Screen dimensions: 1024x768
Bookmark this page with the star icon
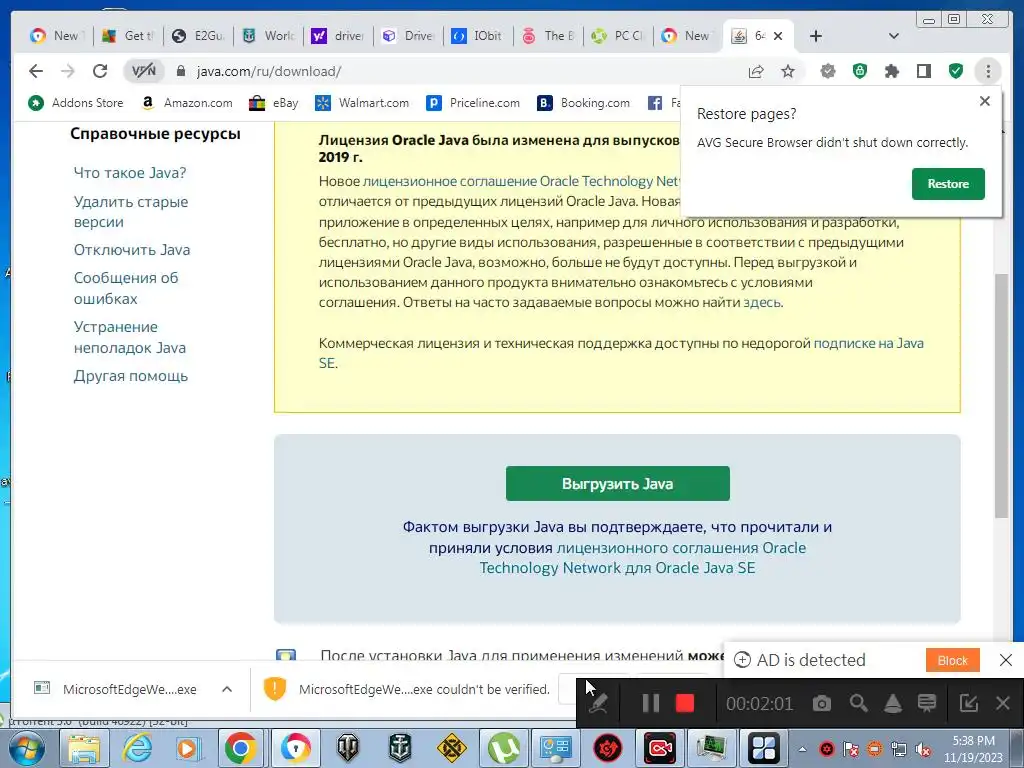click(788, 71)
